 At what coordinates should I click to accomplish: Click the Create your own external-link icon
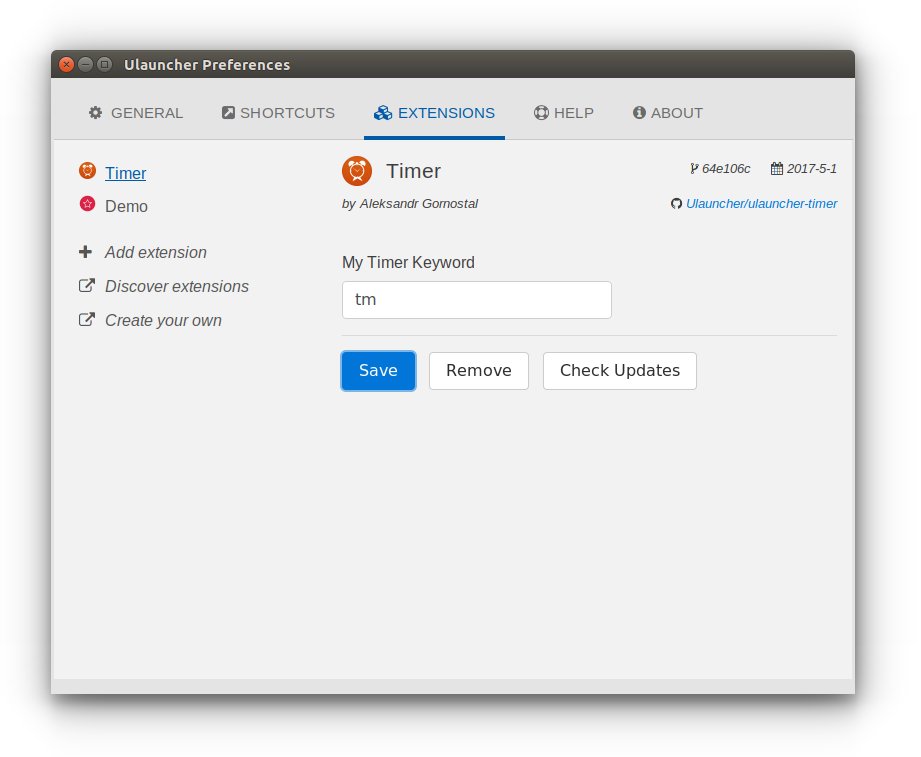point(86,319)
